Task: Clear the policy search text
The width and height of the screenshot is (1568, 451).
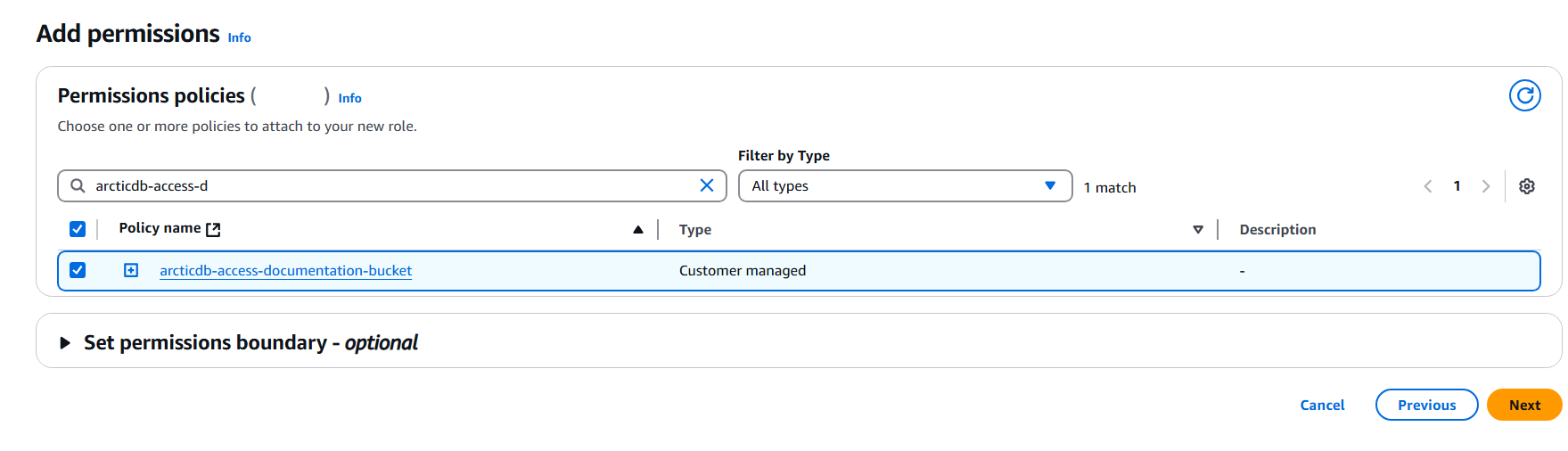Action: click(x=706, y=185)
